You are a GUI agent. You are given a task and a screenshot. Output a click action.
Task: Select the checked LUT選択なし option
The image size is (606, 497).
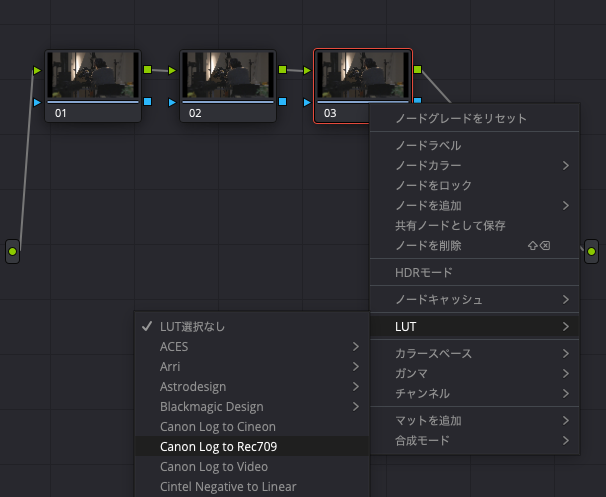point(193,326)
